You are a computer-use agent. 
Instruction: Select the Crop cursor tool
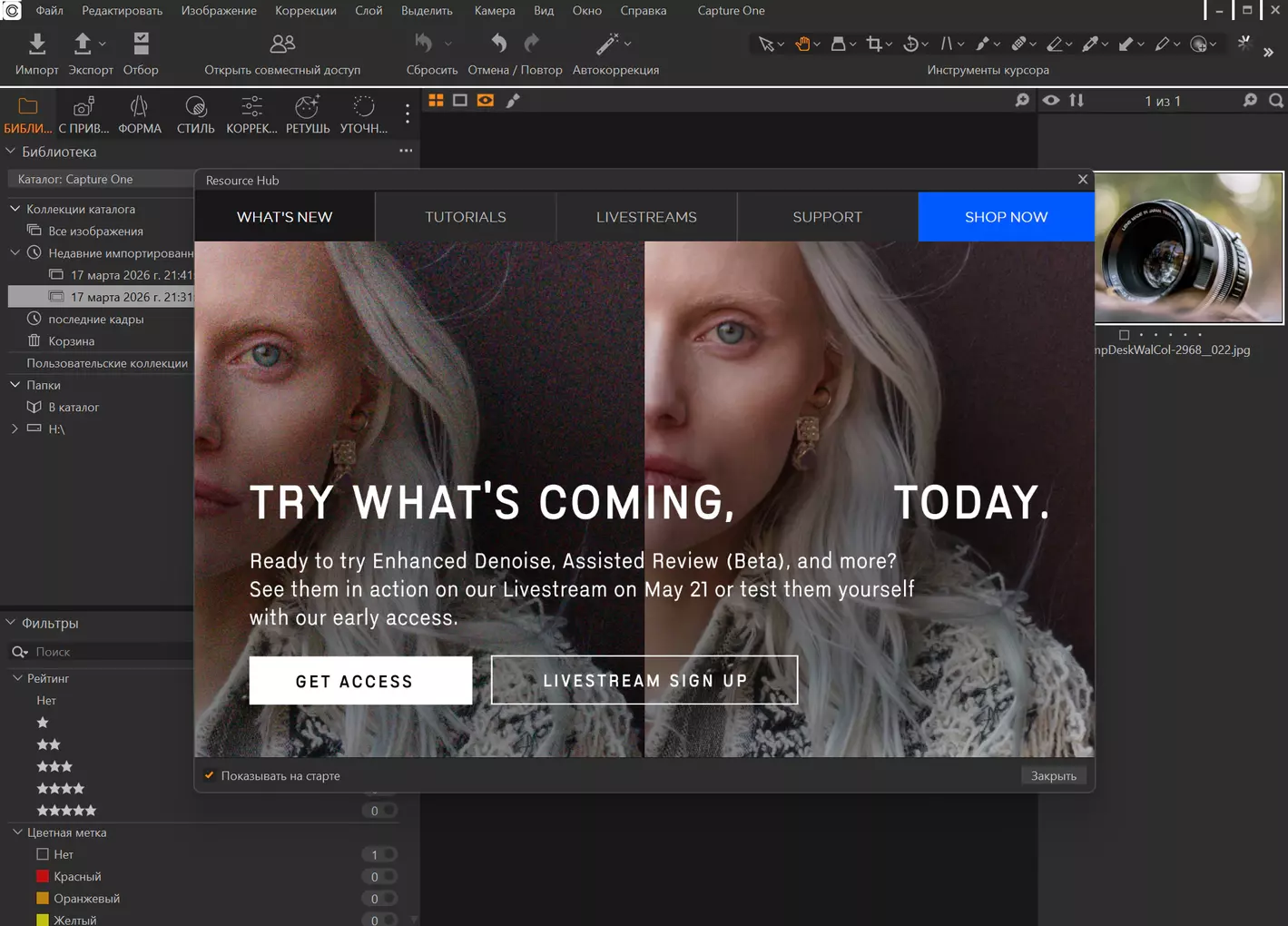click(874, 44)
